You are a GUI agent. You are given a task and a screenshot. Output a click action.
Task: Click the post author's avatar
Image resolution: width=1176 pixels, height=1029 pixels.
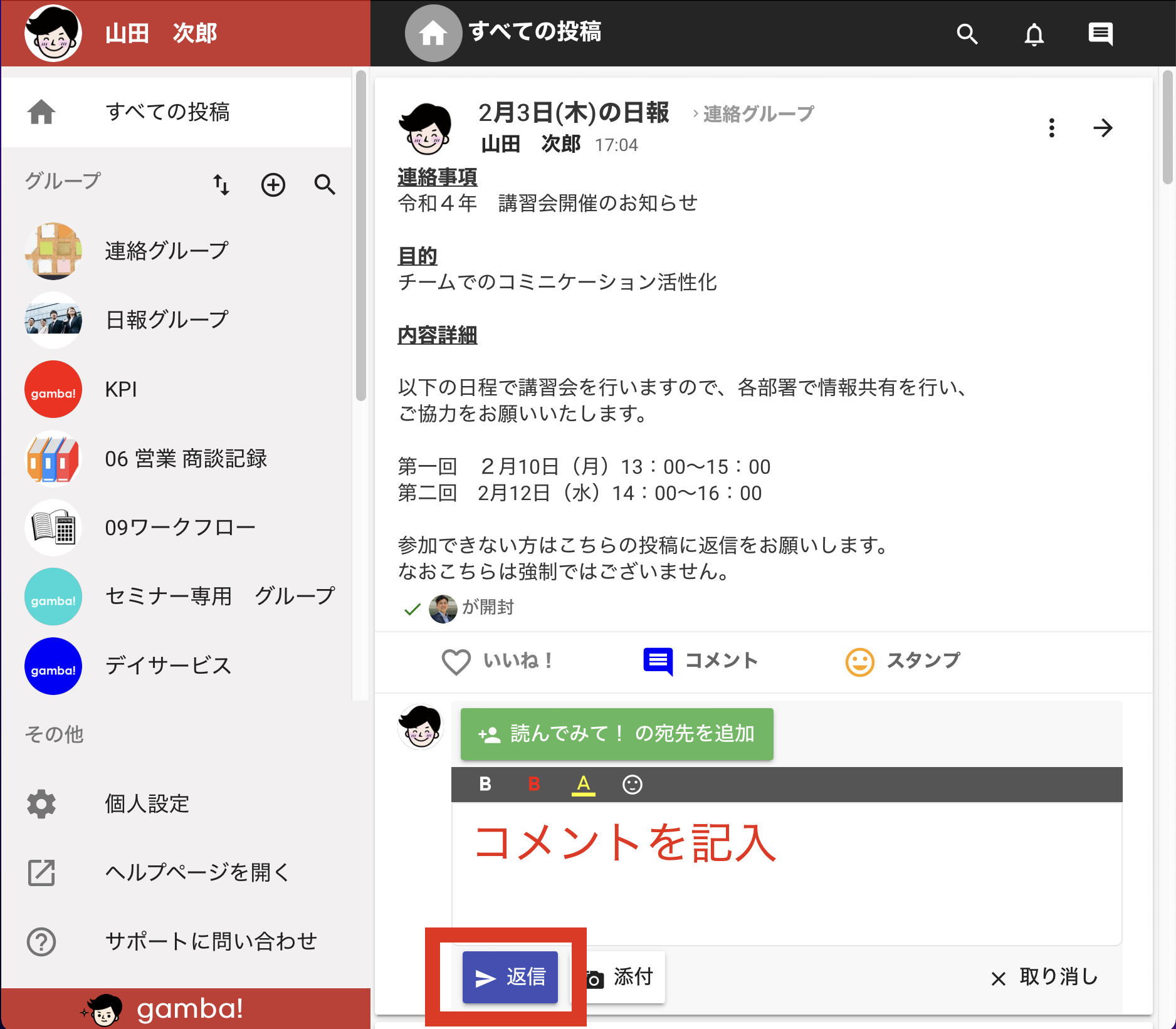pyautogui.click(x=426, y=128)
